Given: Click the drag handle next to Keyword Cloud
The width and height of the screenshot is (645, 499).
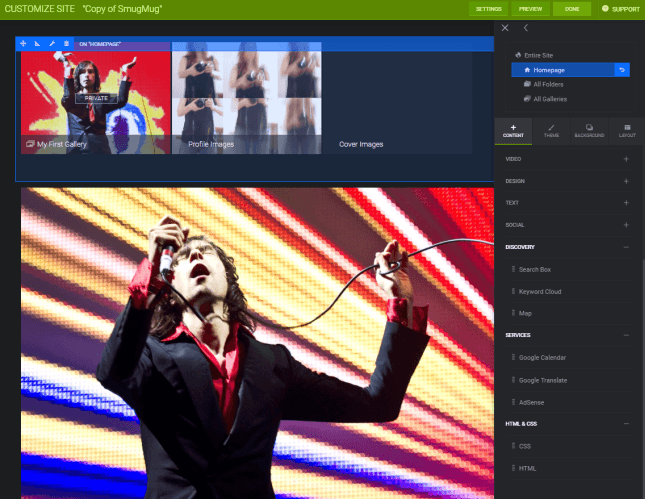Looking at the screenshot, I should 513,291.
